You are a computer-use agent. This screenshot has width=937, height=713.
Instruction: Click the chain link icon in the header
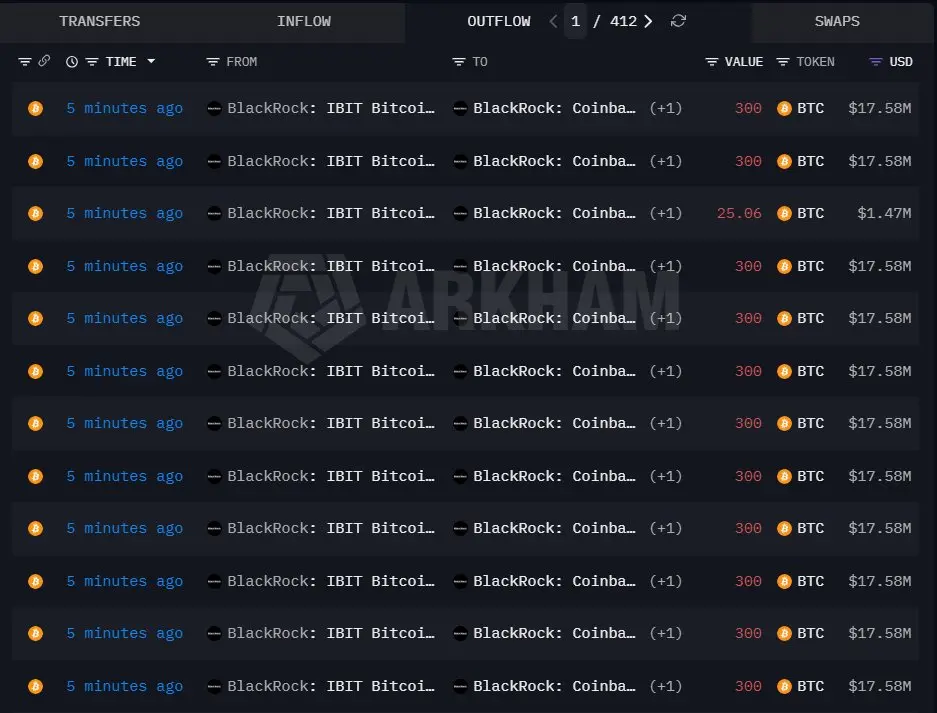point(44,61)
